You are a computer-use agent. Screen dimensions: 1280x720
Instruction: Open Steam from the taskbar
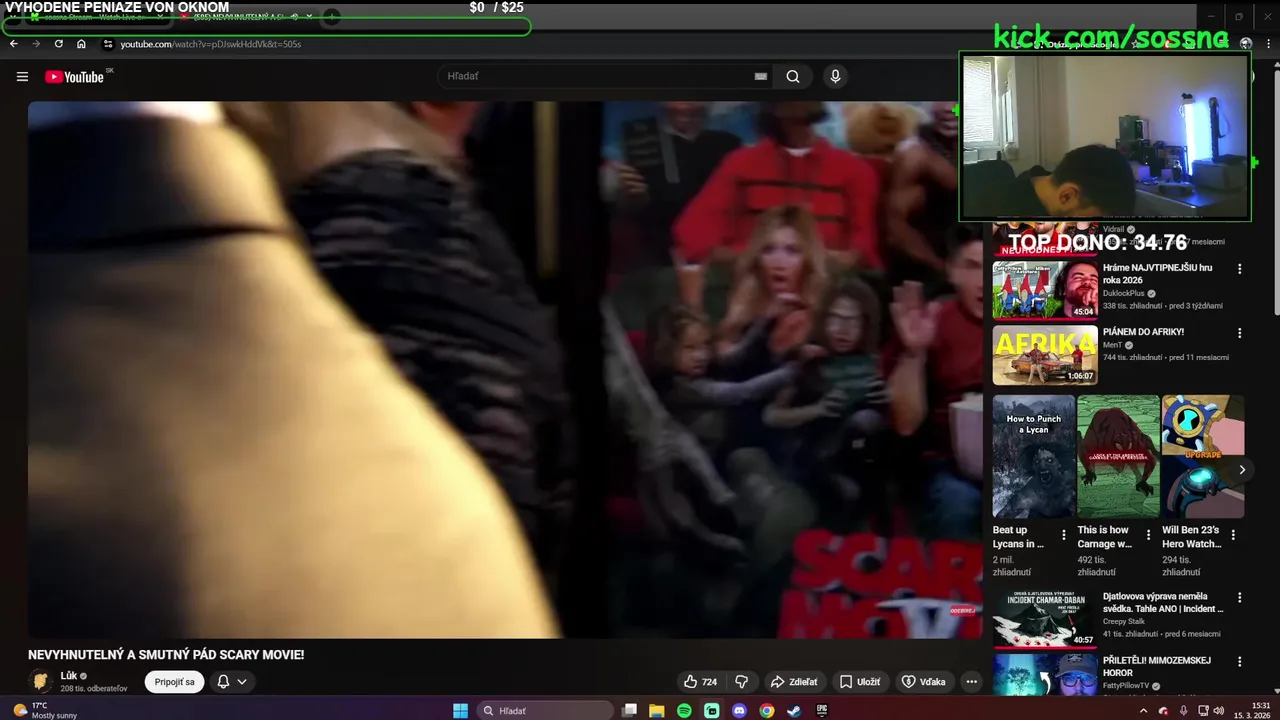point(794,711)
